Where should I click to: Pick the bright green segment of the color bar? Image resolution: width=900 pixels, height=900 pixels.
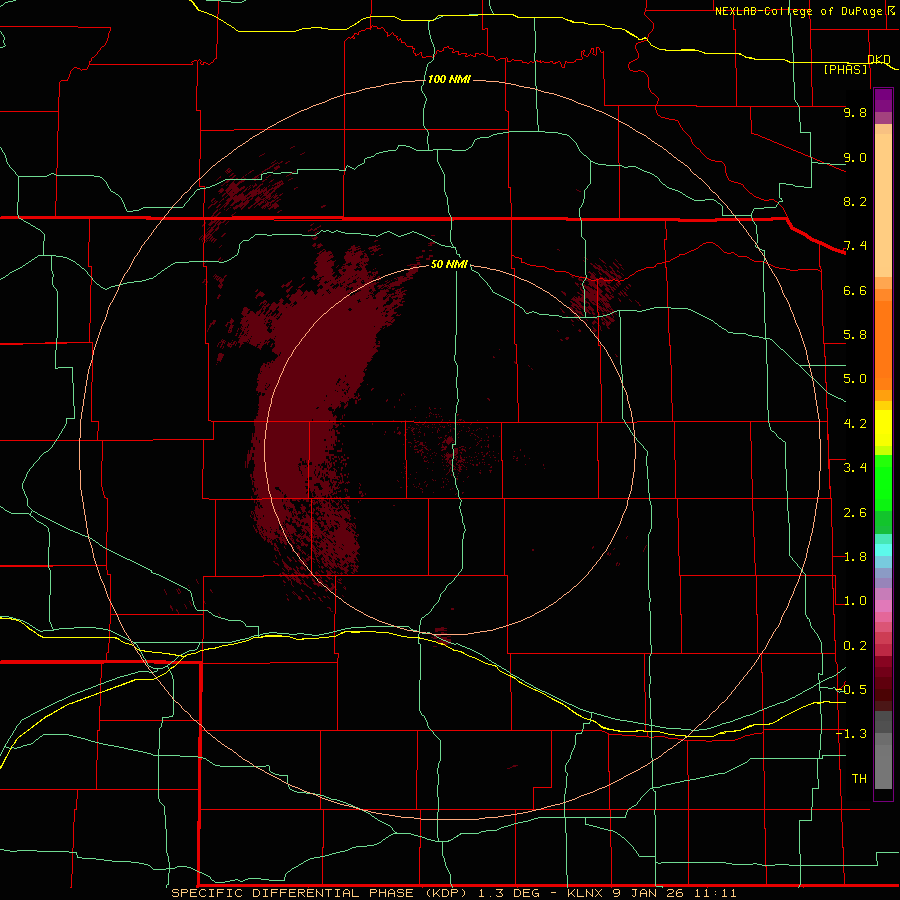(x=883, y=483)
